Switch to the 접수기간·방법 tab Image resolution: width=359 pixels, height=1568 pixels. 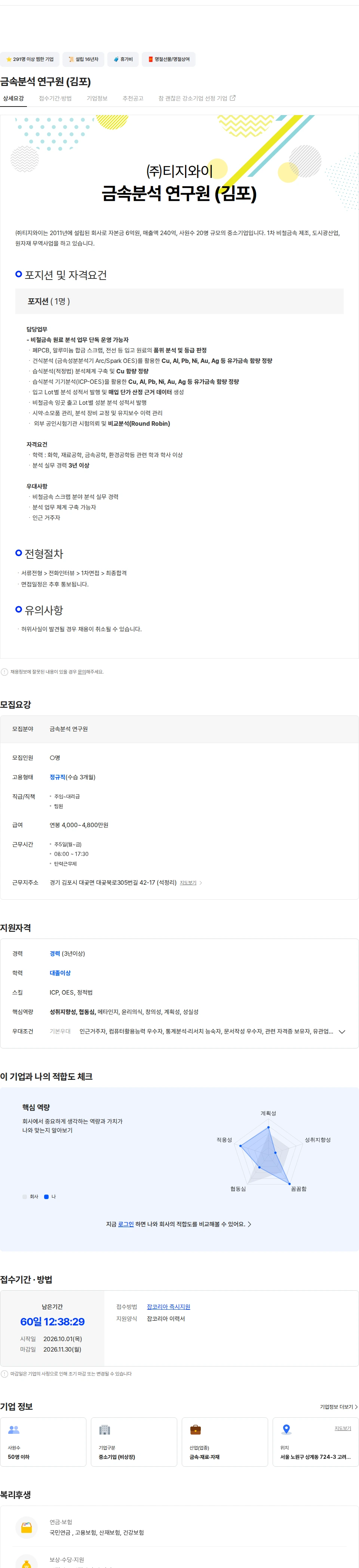pos(55,99)
